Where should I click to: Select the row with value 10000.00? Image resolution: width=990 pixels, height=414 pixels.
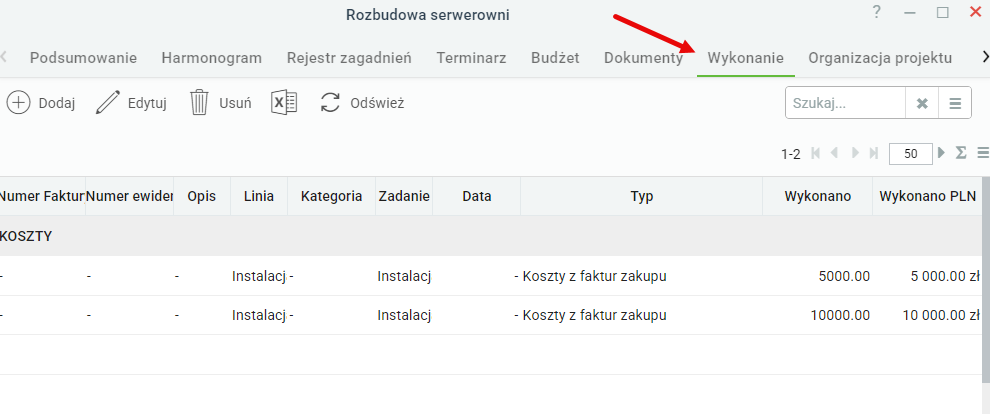491,315
